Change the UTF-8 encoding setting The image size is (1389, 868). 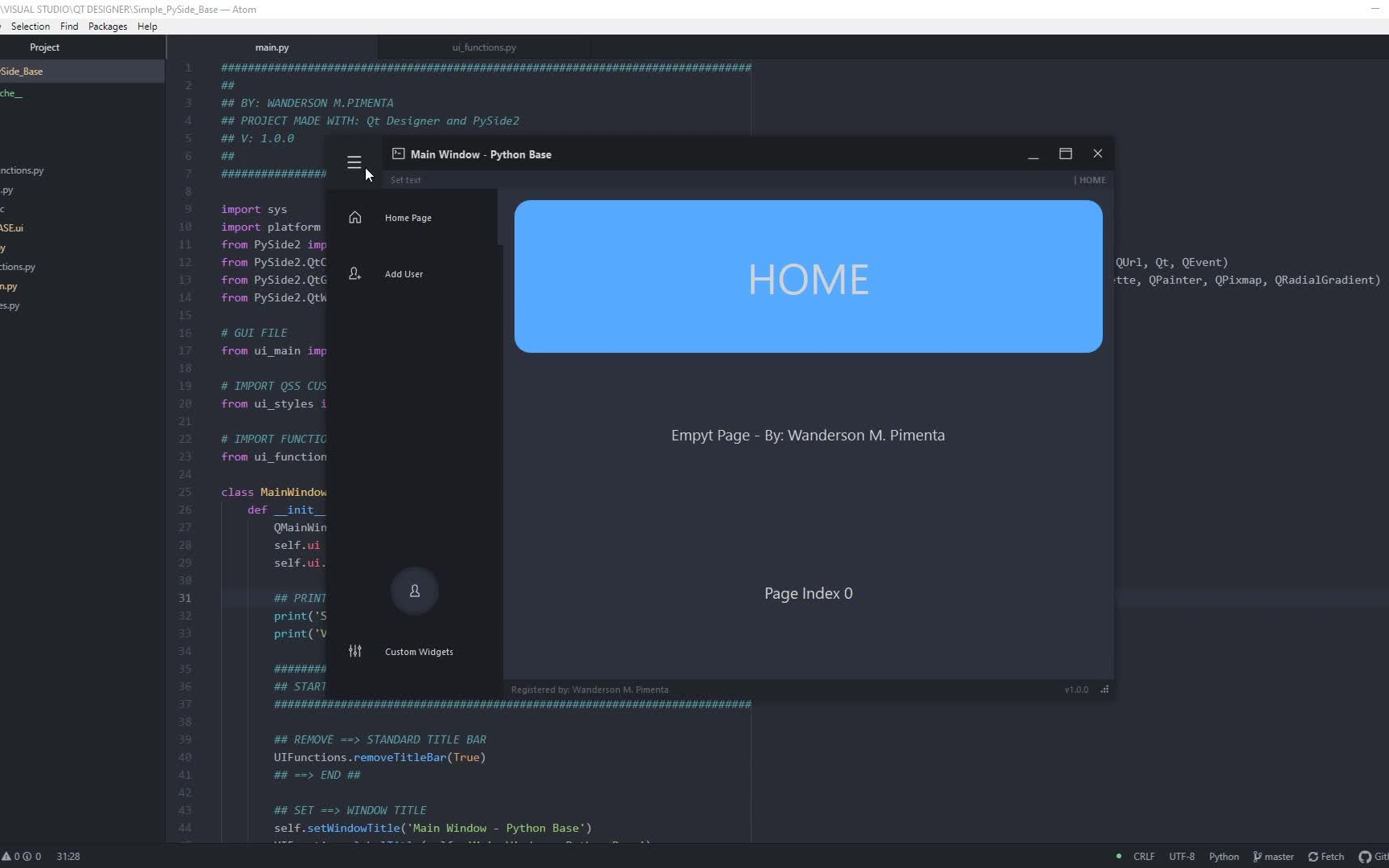tap(1182, 857)
